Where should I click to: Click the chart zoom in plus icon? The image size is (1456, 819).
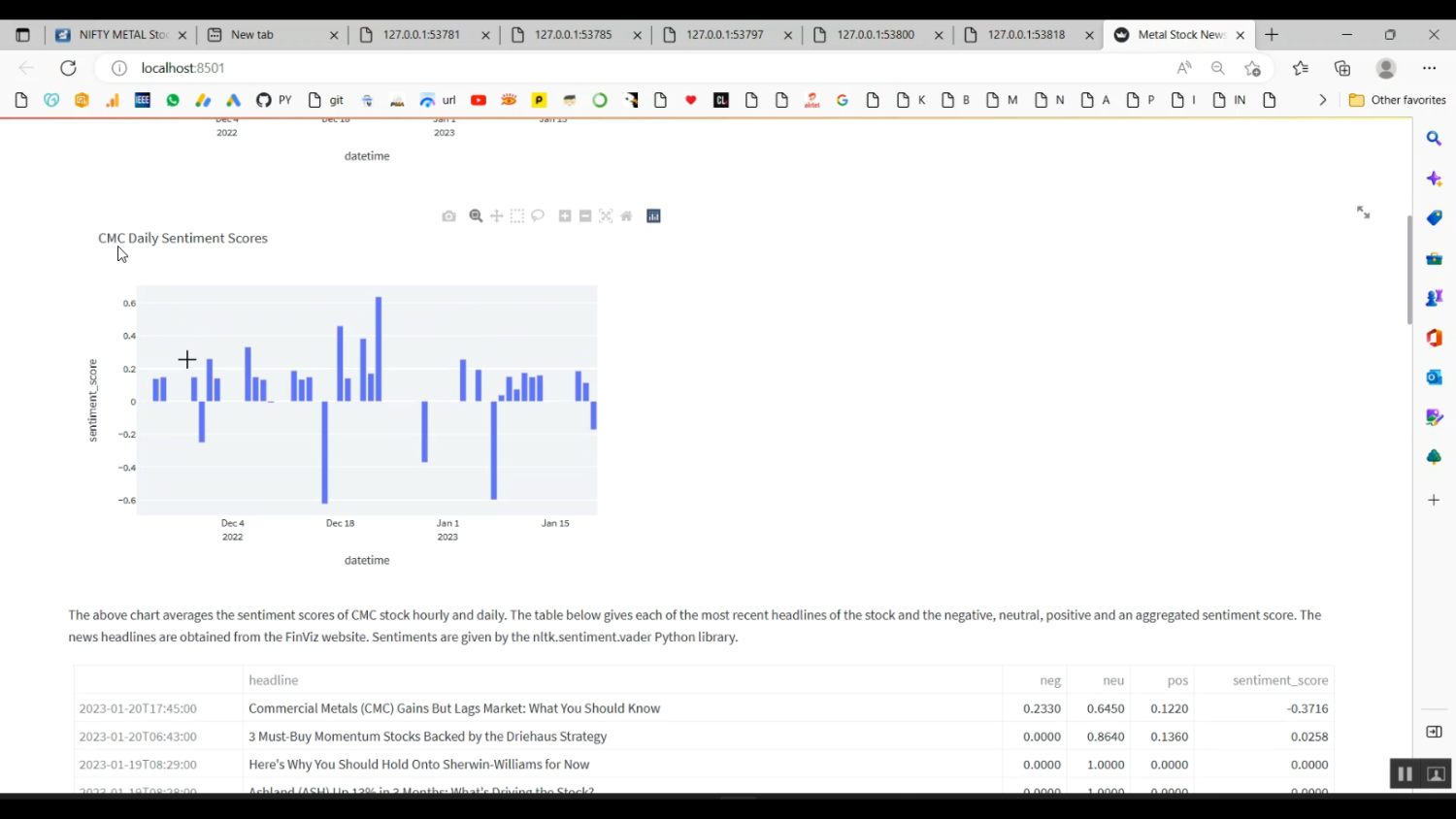tap(565, 216)
